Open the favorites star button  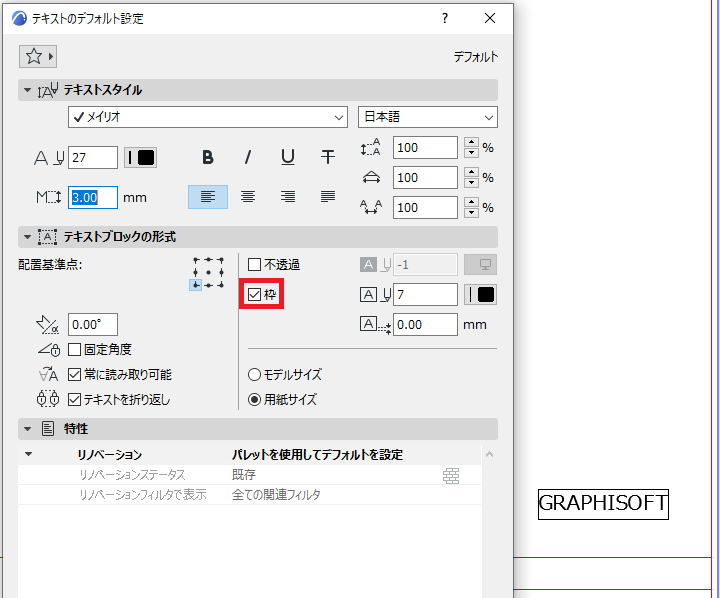38,56
